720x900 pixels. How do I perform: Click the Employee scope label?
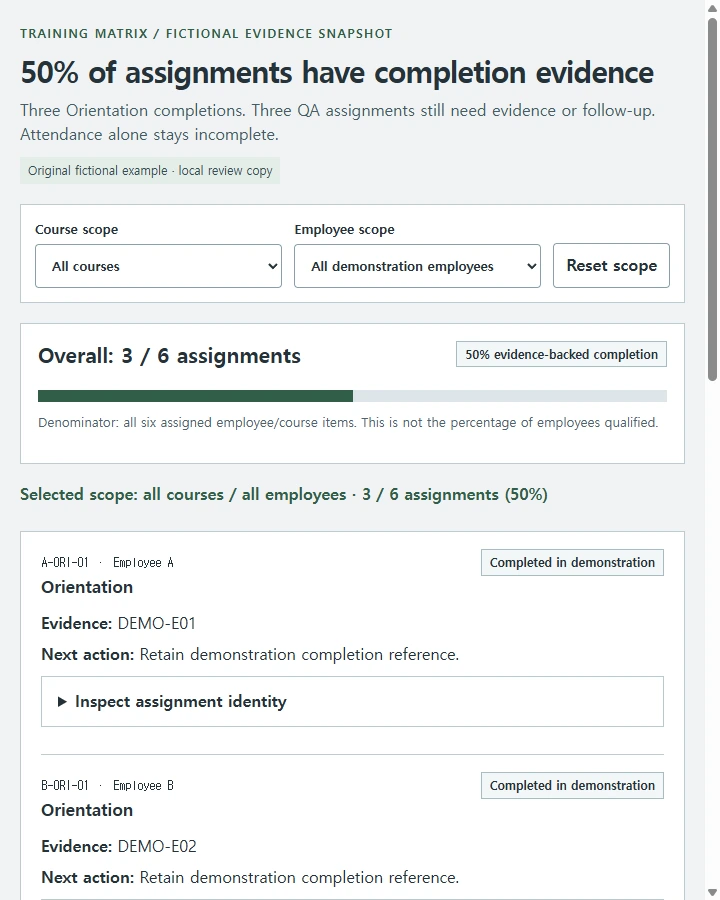click(x=344, y=230)
